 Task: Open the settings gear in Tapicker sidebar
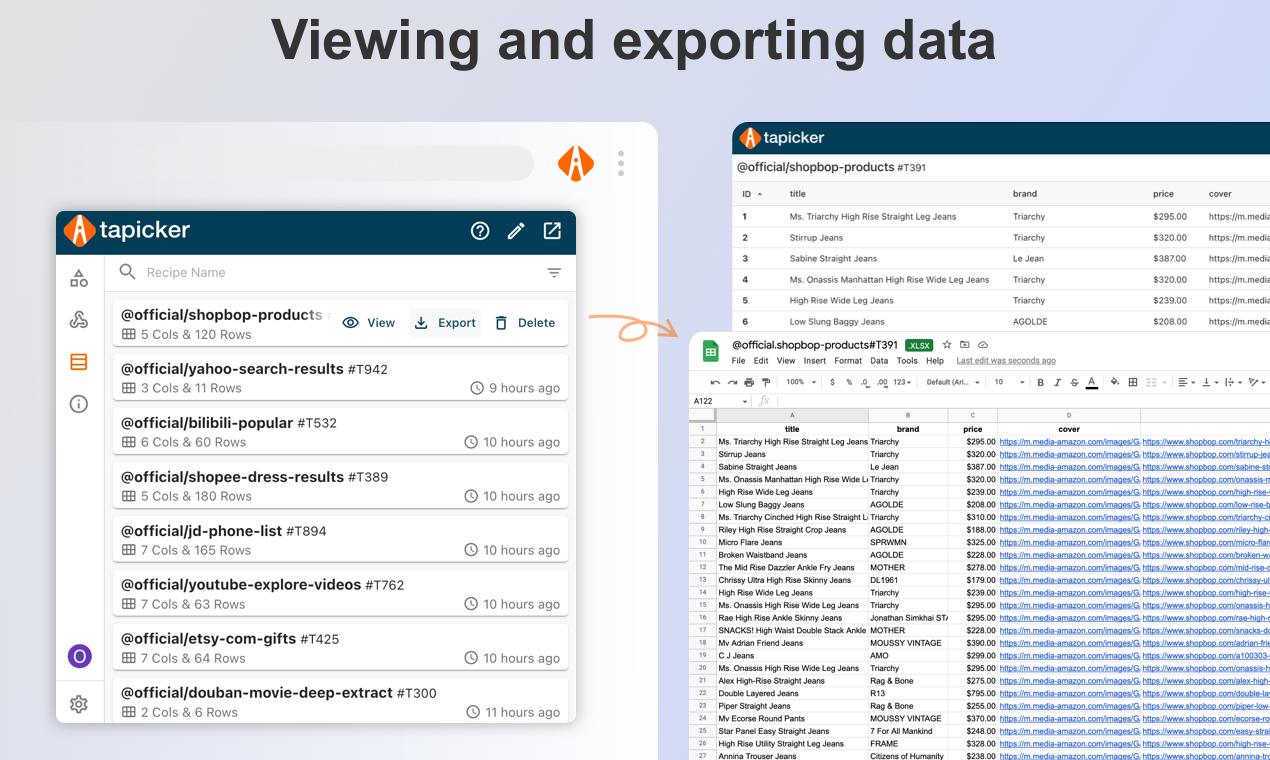click(x=79, y=704)
